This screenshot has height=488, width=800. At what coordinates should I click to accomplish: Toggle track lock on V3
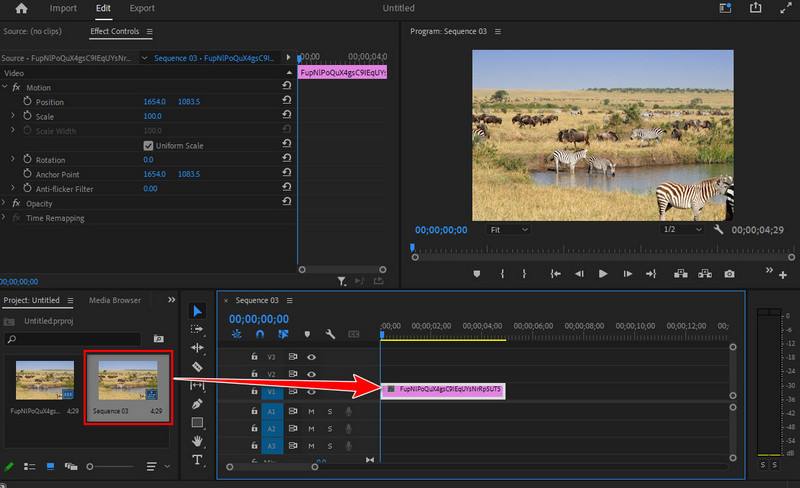(x=254, y=356)
